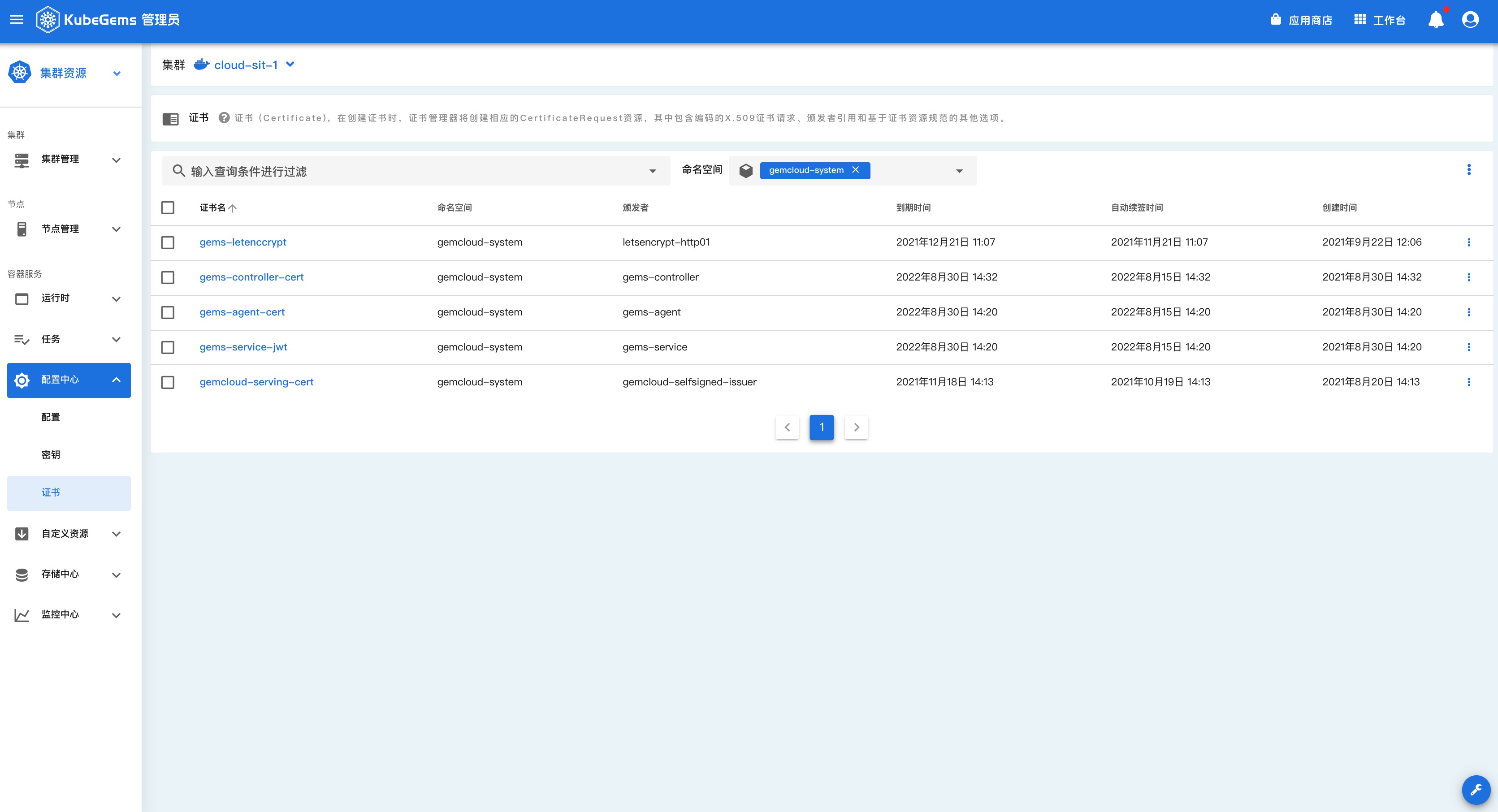Open the hamburger navigation menu
The height and width of the screenshot is (812, 1498).
pyautogui.click(x=17, y=20)
